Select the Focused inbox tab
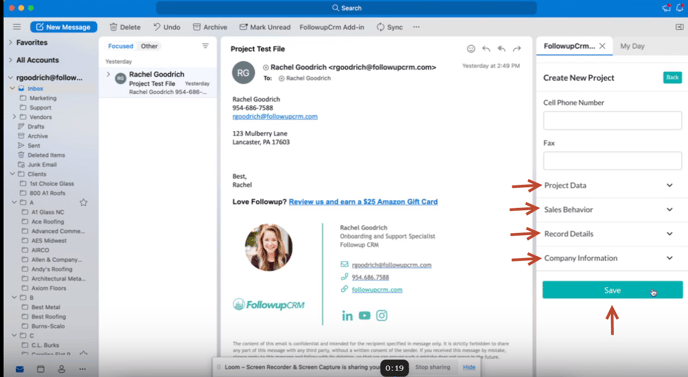The width and height of the screenshot is (688, 377). [120, 46]
